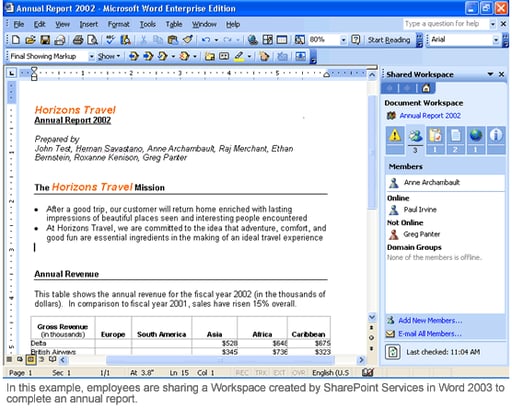This screenshot has height=408, width=512.
Task: Open the Accept Change dropdown arrow
Action: 173,56
